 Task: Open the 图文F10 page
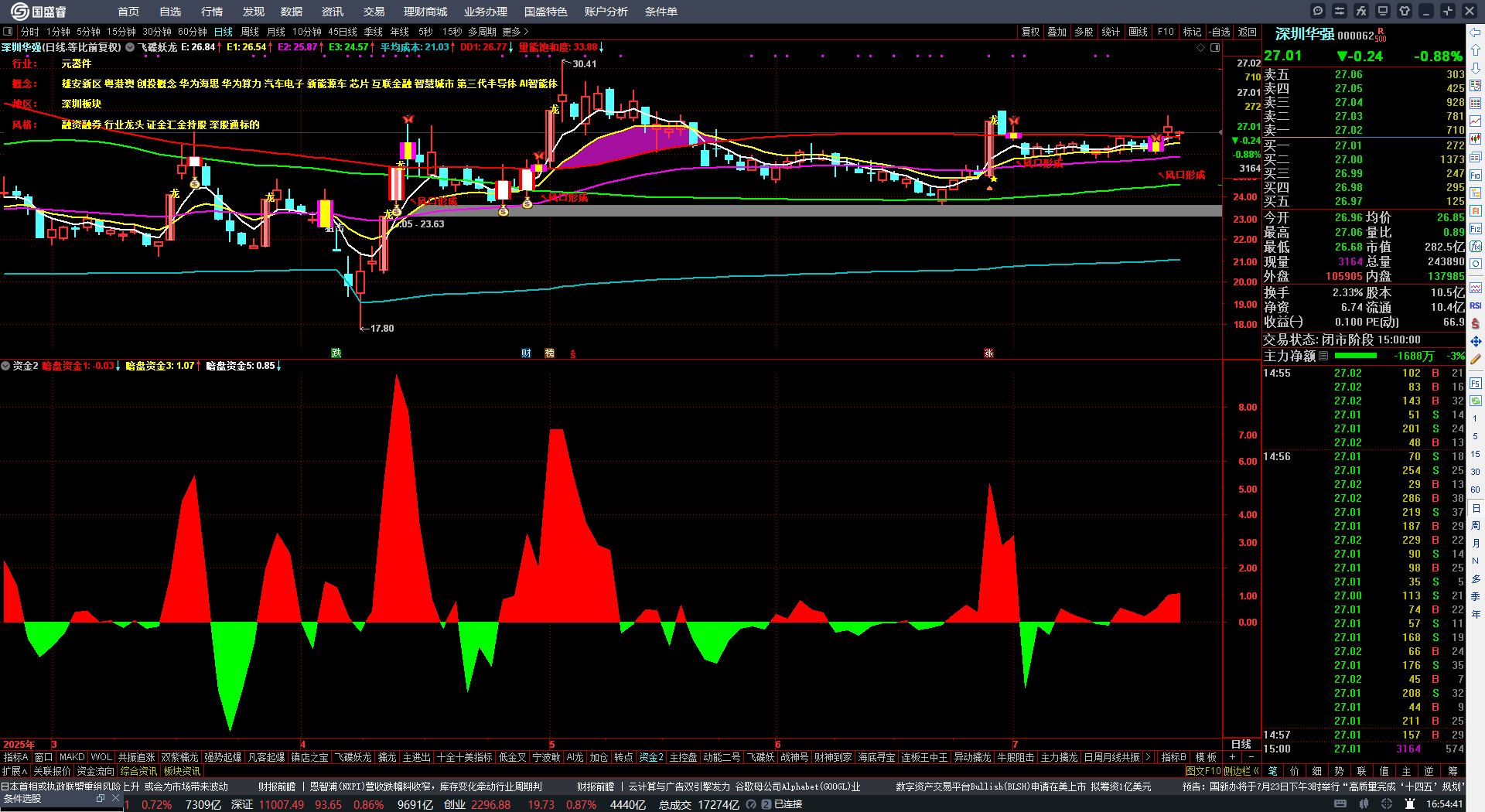tap(1203, 771)
